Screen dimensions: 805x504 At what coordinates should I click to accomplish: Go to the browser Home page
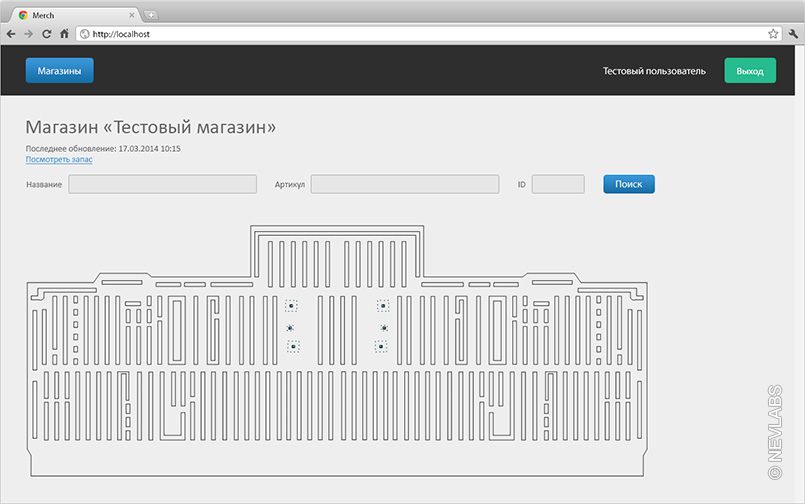pyautogui.click(x=64, y=33)
